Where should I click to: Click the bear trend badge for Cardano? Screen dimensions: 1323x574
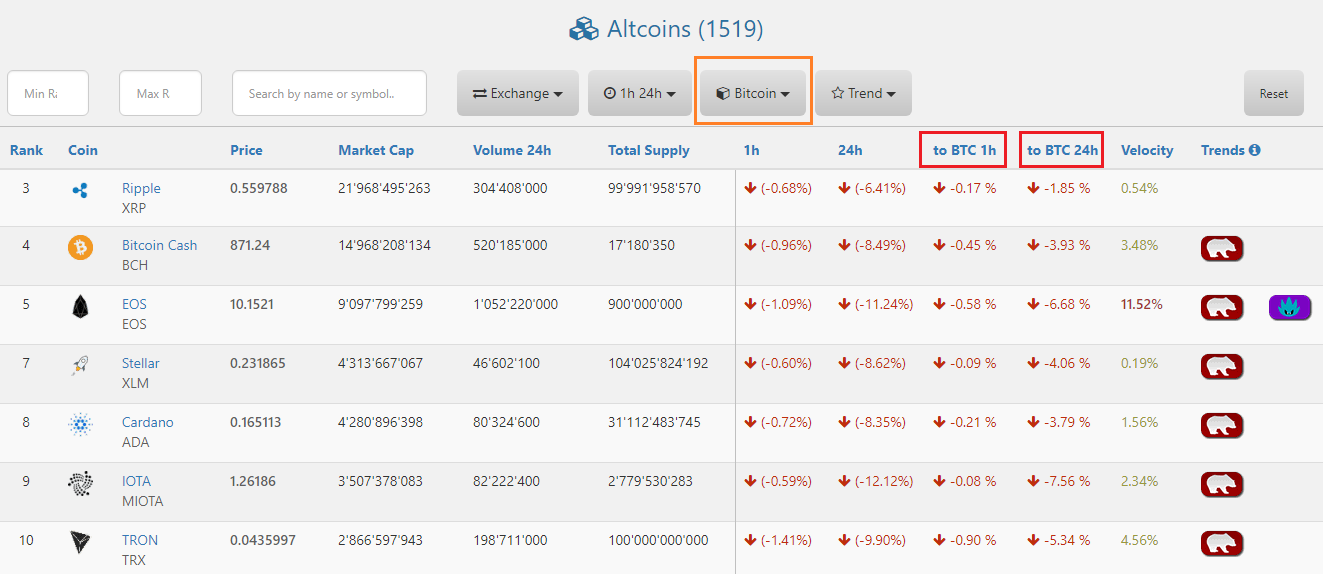1221,425
